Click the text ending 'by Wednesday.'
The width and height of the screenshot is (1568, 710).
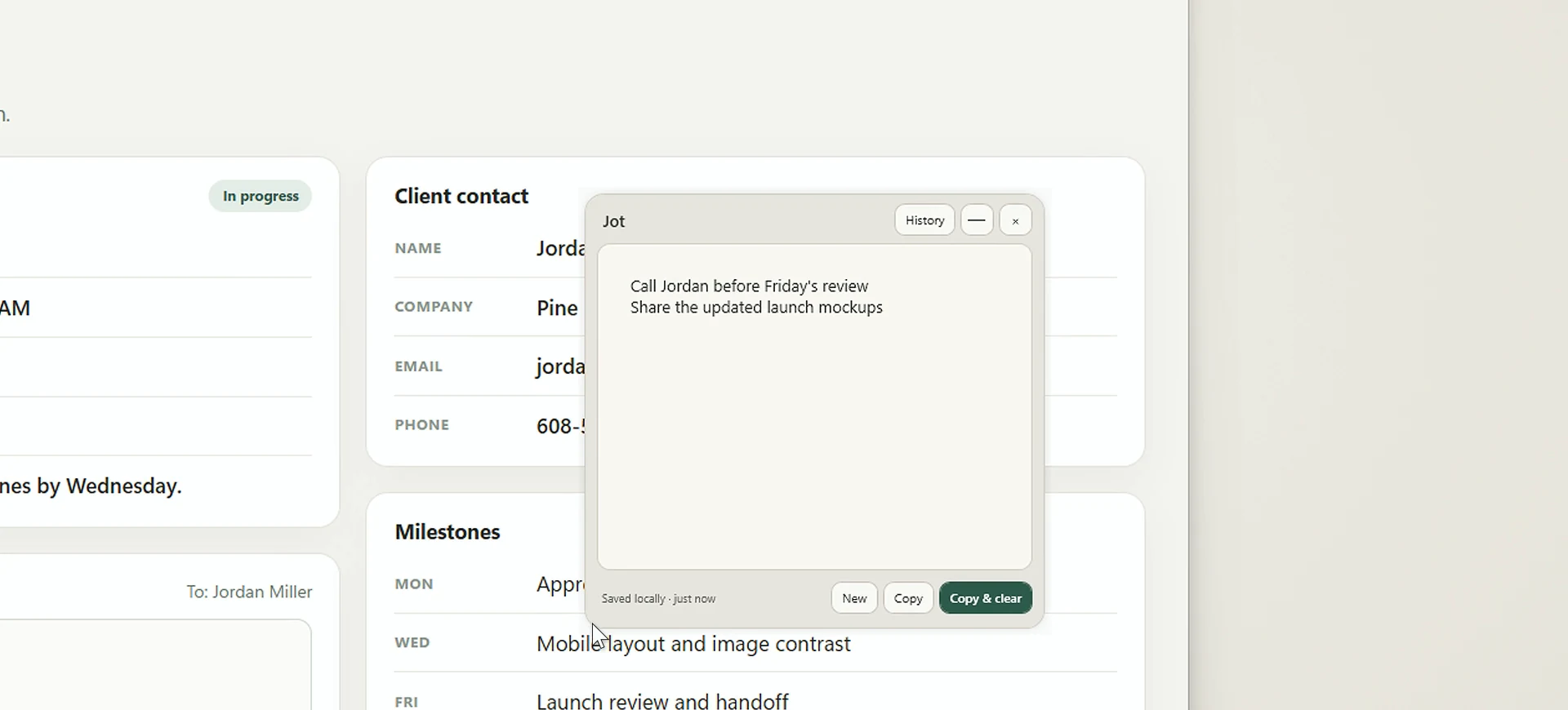[91, 486]
